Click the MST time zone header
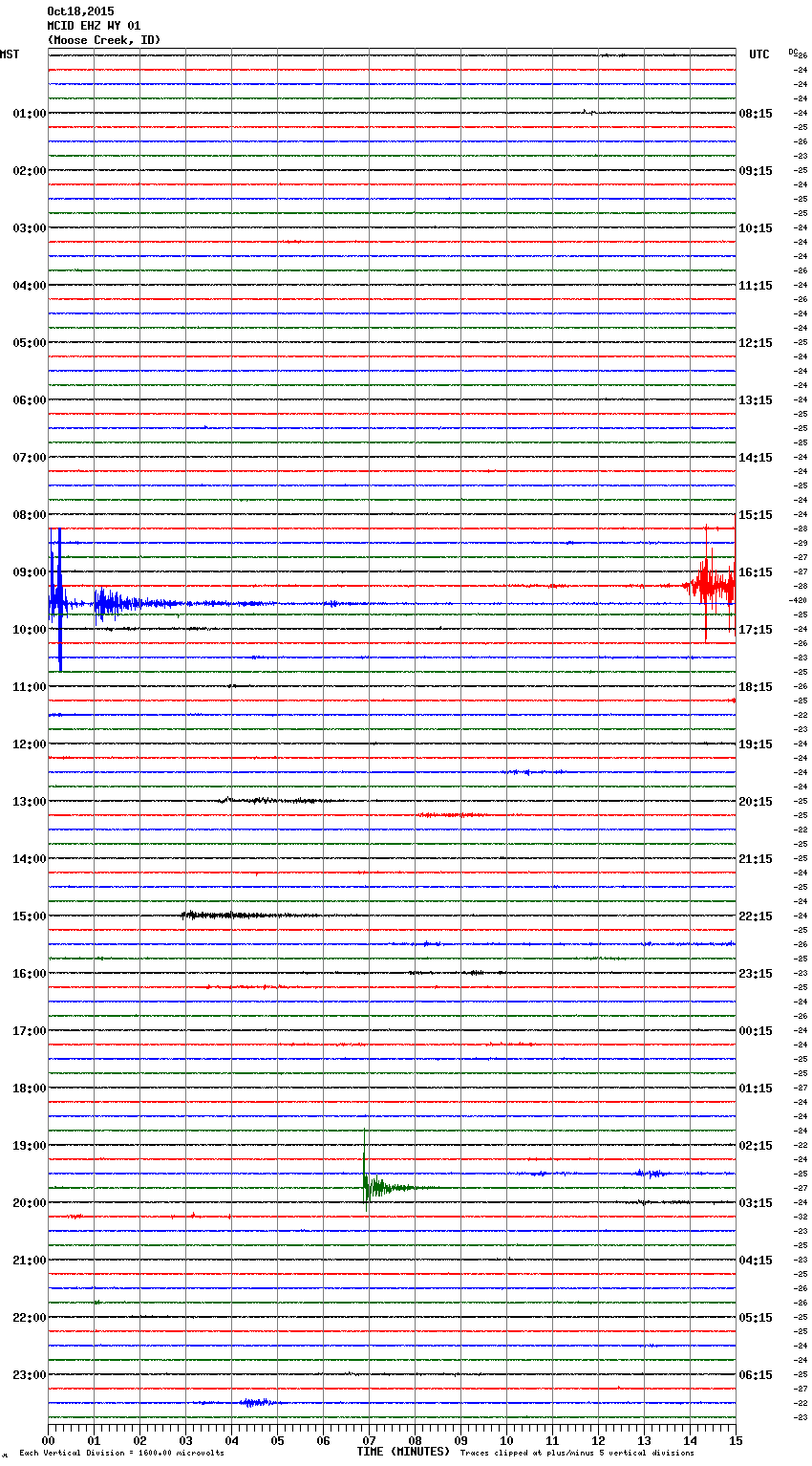Viewport: 812px width, 1466px height. (x=10, y=54)
